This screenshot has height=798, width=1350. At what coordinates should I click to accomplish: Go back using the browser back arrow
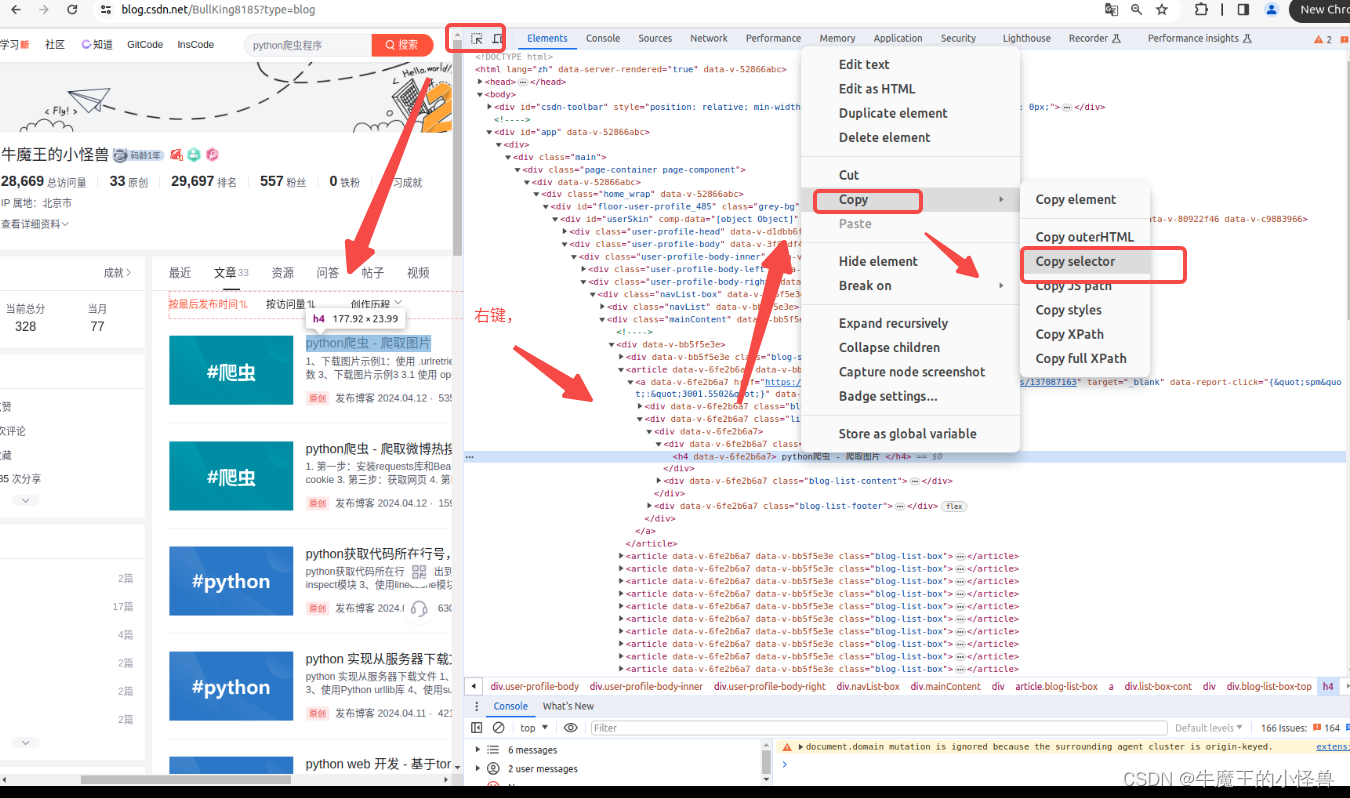pos(16,9)
